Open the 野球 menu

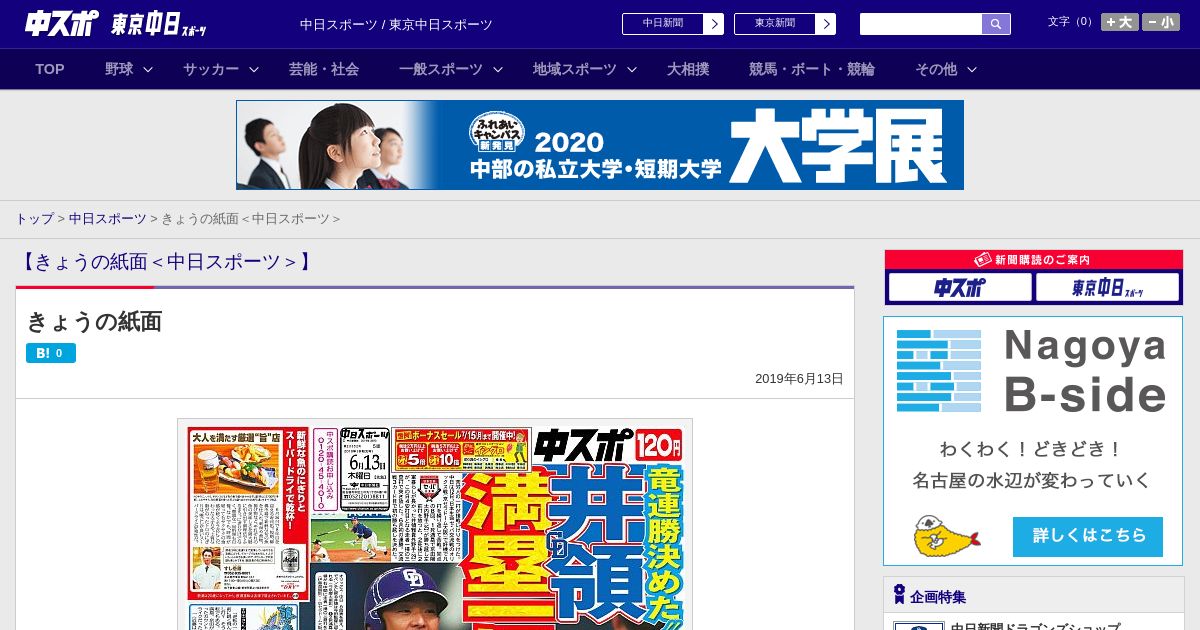coord(119,69)
